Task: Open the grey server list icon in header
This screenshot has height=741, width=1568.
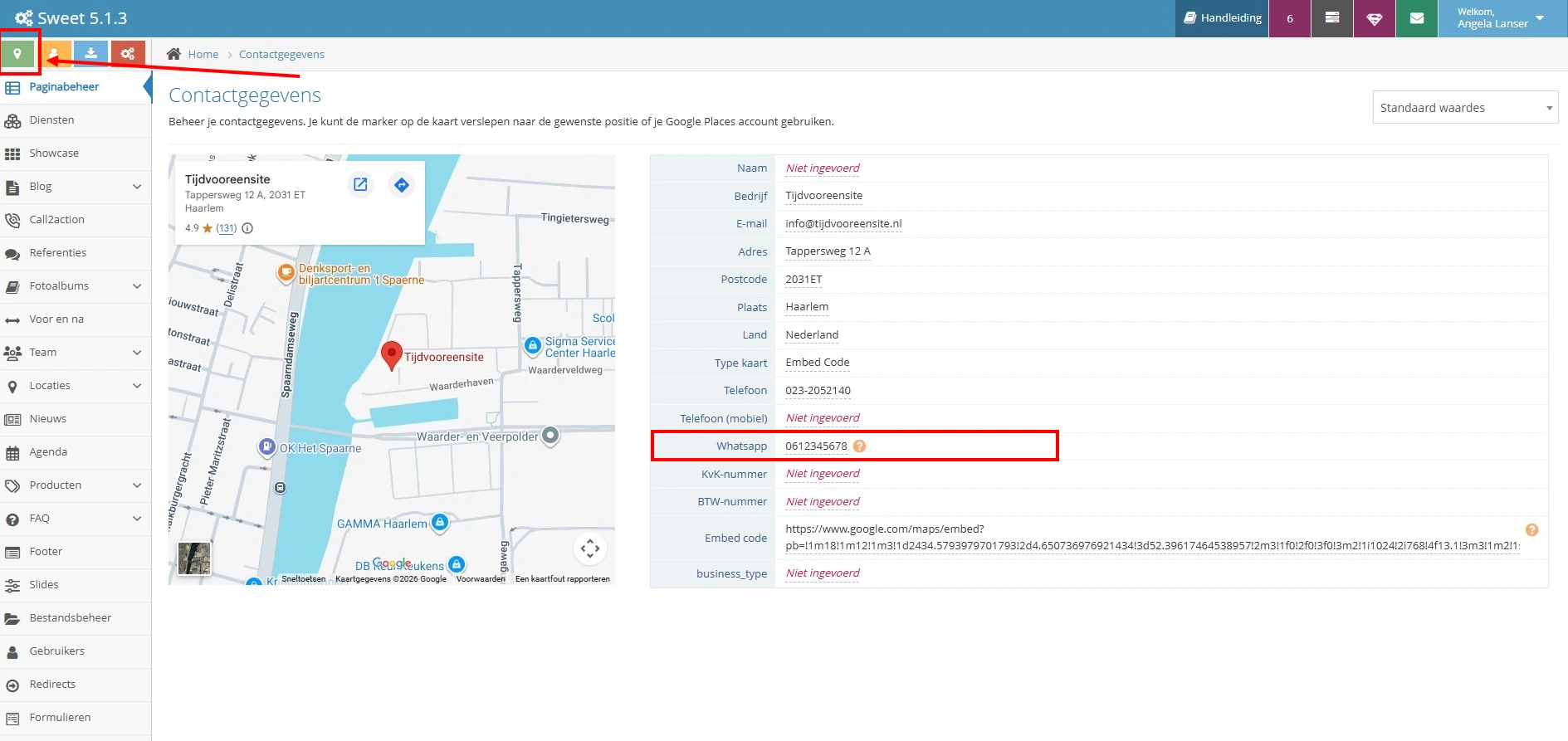Action: point(1332,18)
